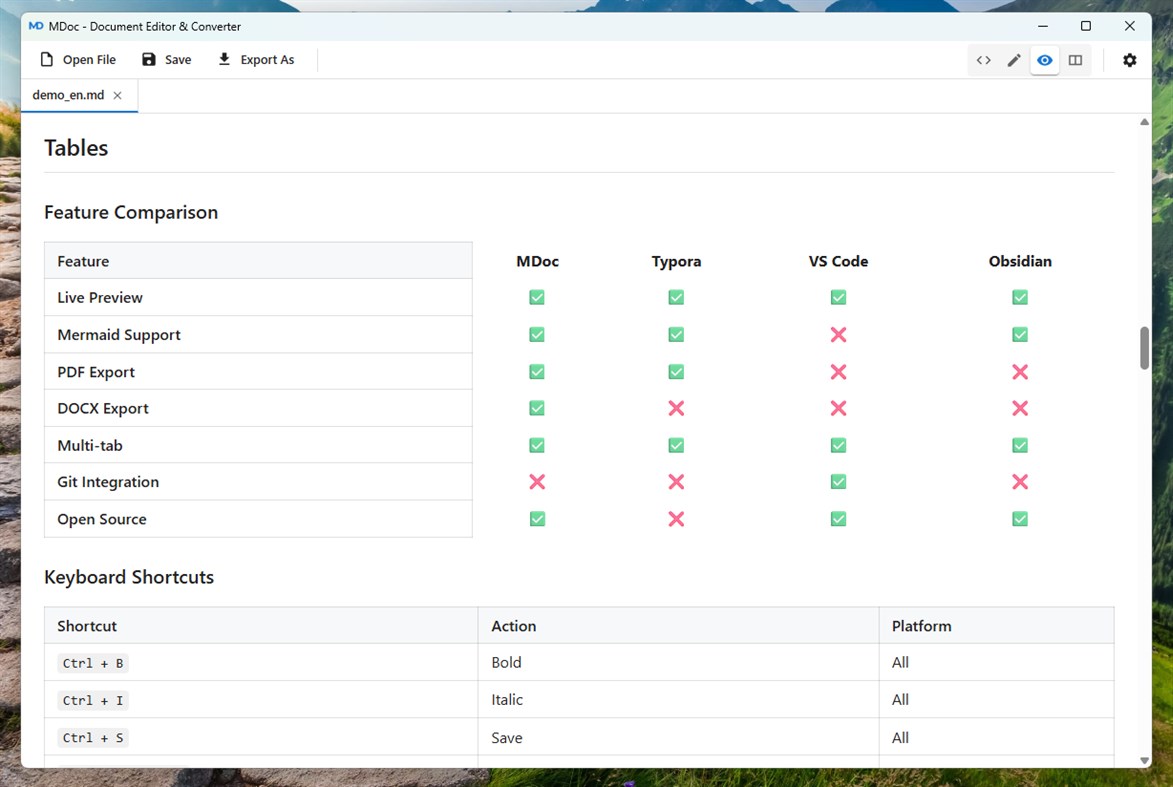Screen dimensions: 1173x787
Task: Click the Git Integration row label
Action: coord(108,483)
